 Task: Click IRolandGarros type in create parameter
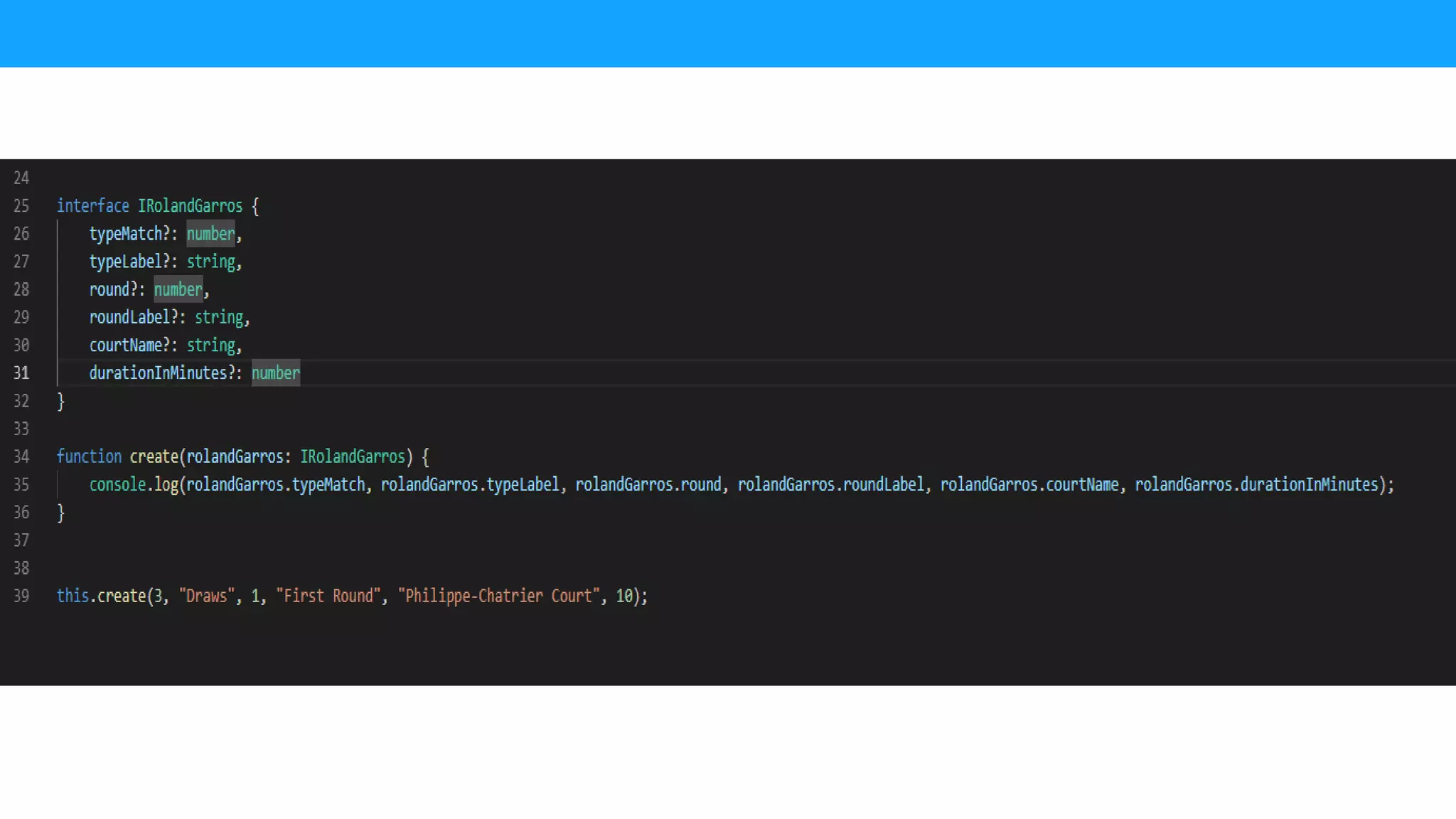point(353,456)
